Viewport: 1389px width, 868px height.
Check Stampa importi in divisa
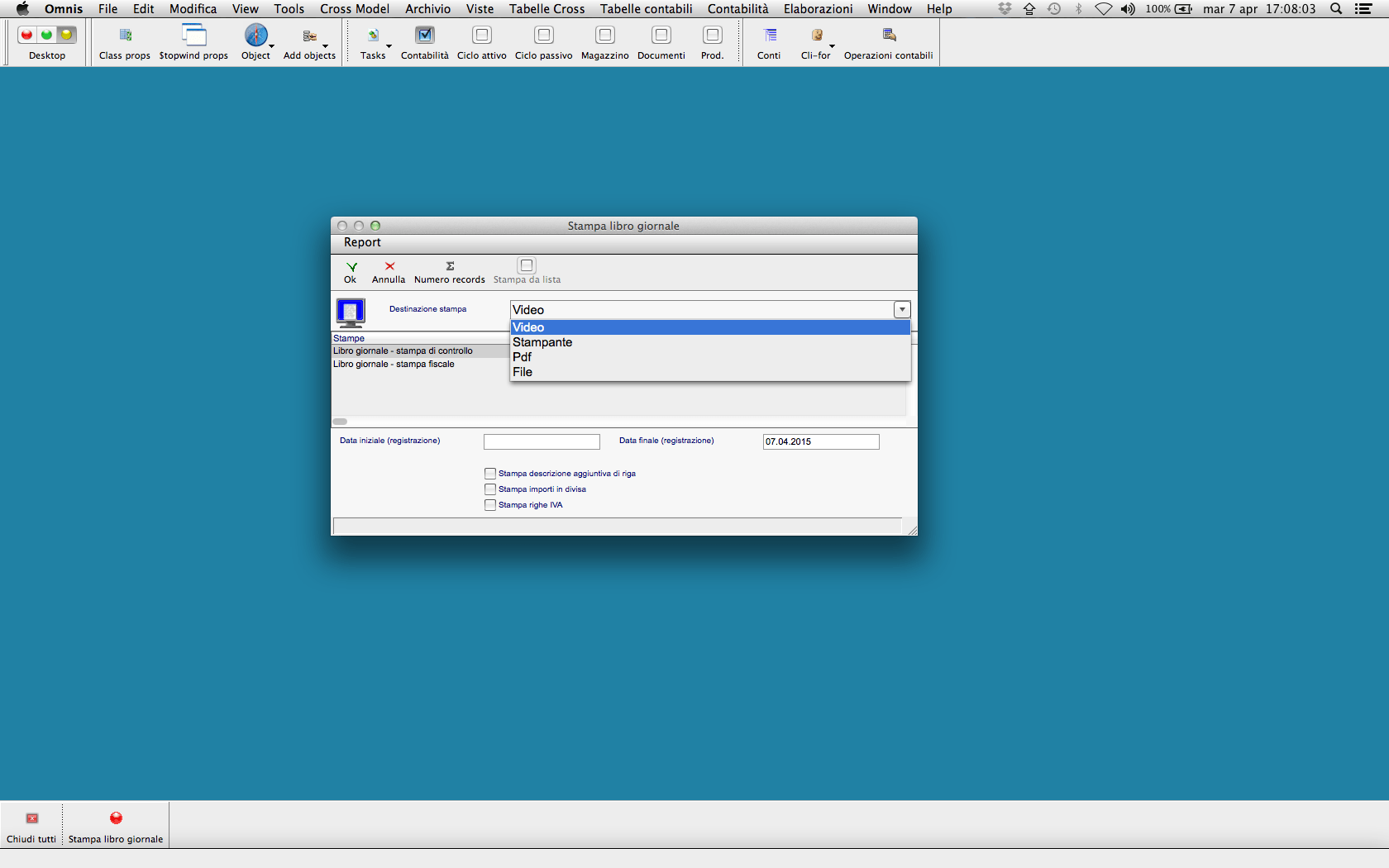pyautogui.click(x=490, y=489)
